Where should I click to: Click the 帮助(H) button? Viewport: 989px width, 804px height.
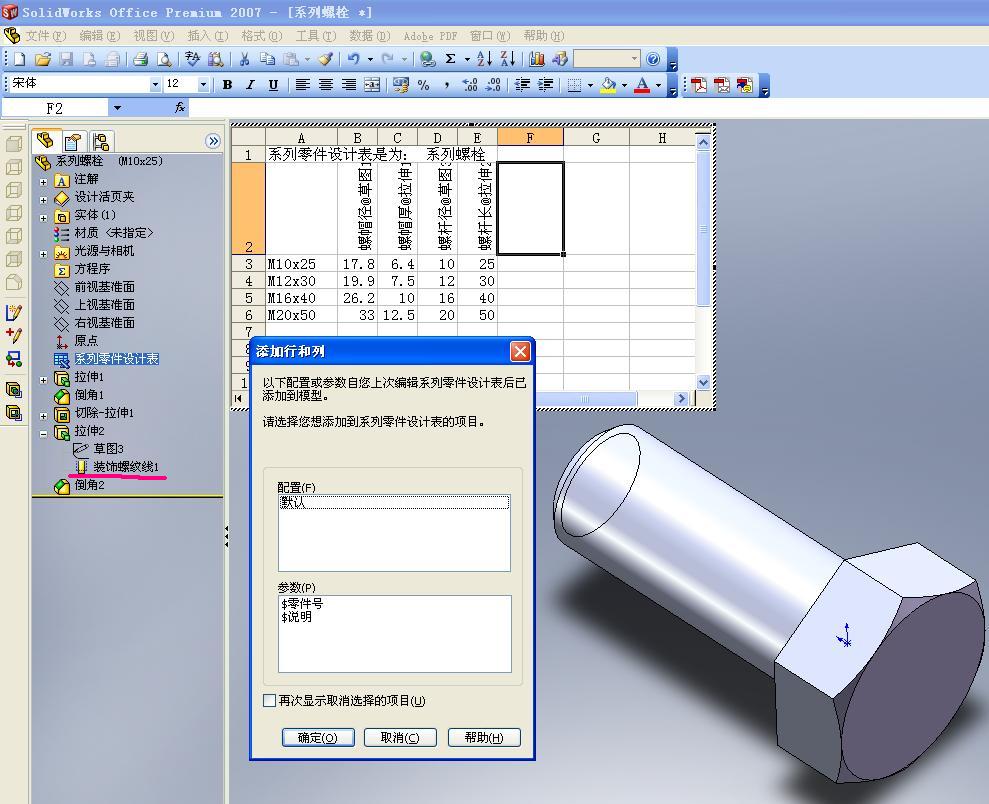pos(484,737)
